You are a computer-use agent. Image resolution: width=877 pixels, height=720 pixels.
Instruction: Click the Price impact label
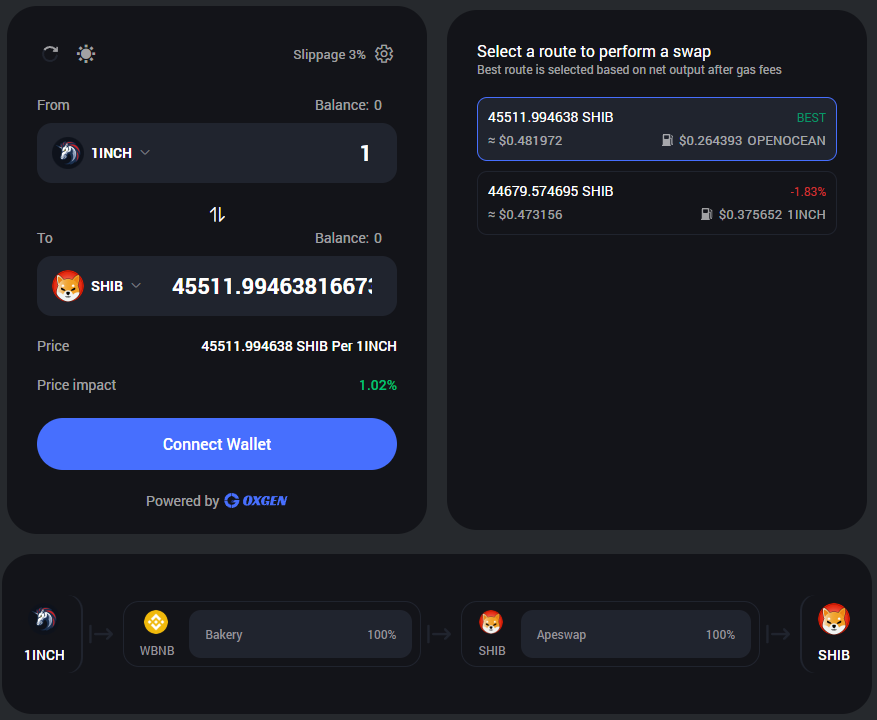click(x=77, y=385)
